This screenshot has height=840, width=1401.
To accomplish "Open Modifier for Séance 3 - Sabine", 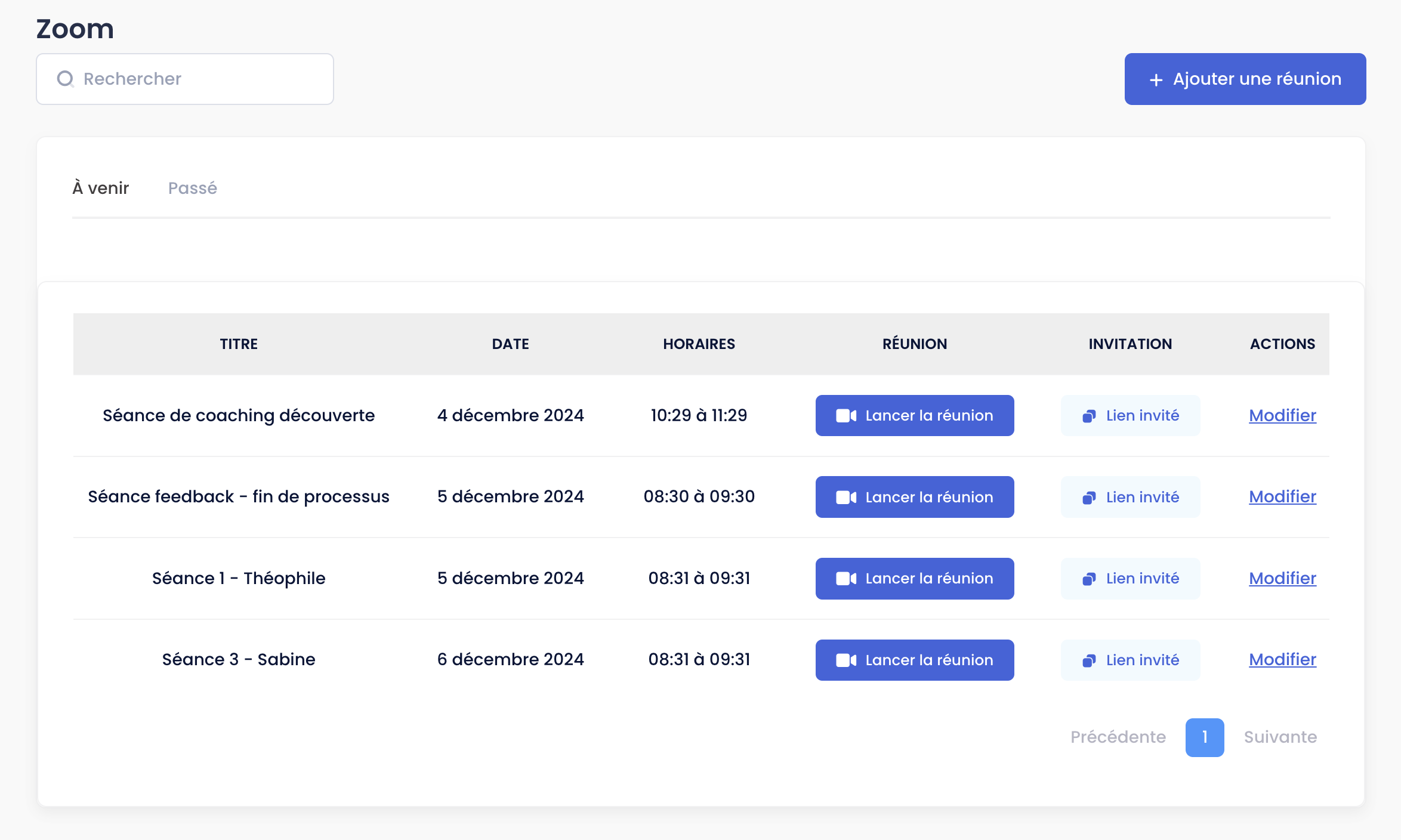I will click(1282, 659).
